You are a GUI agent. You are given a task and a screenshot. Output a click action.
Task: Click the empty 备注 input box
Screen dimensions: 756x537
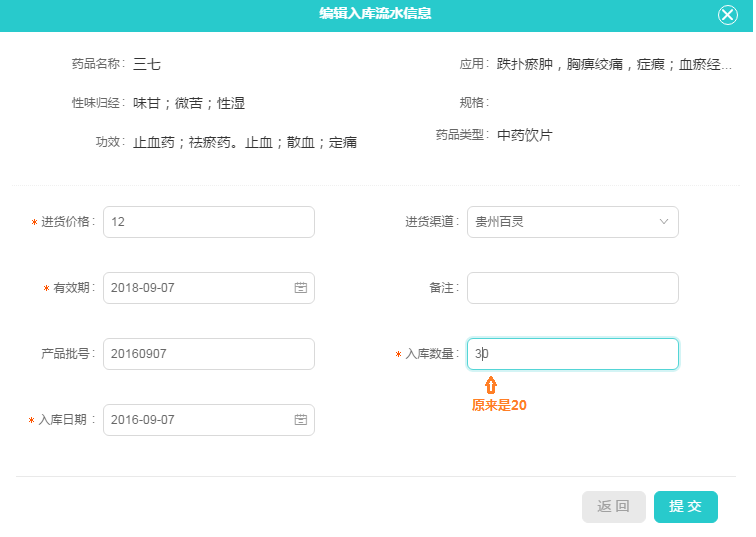[572, 288]
